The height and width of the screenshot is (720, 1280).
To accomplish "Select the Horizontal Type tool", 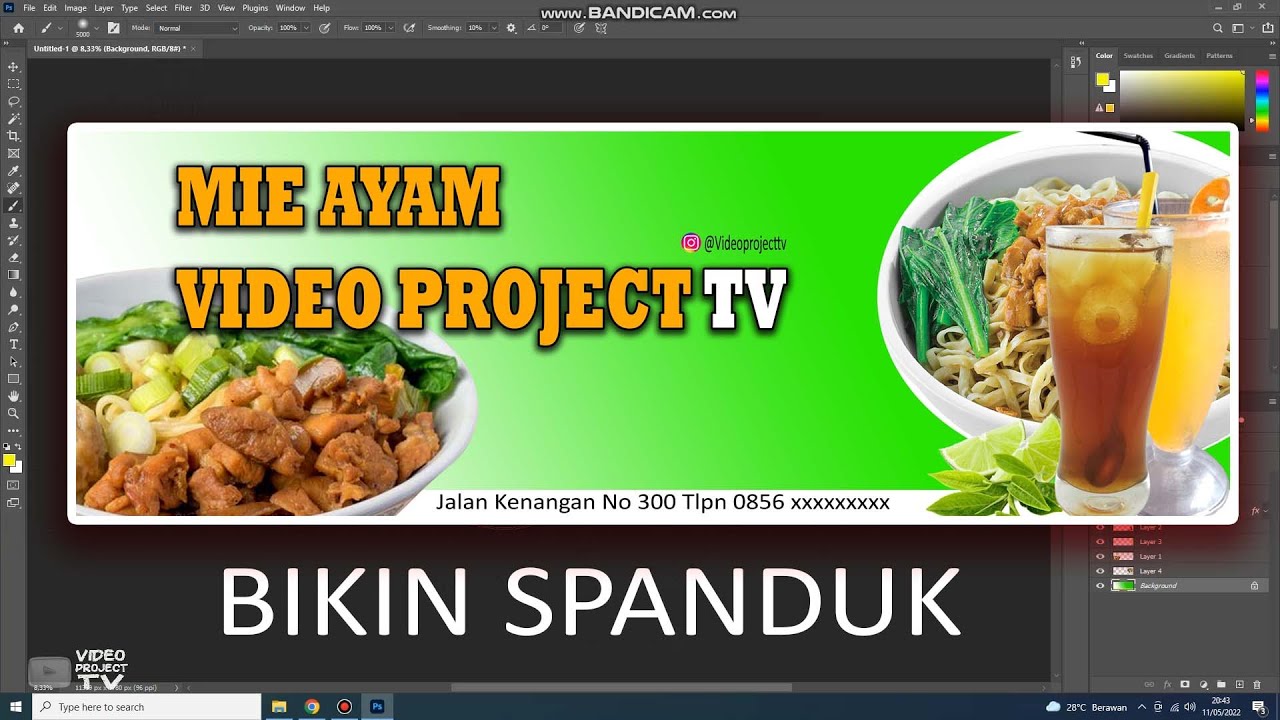I will (13, 344).
